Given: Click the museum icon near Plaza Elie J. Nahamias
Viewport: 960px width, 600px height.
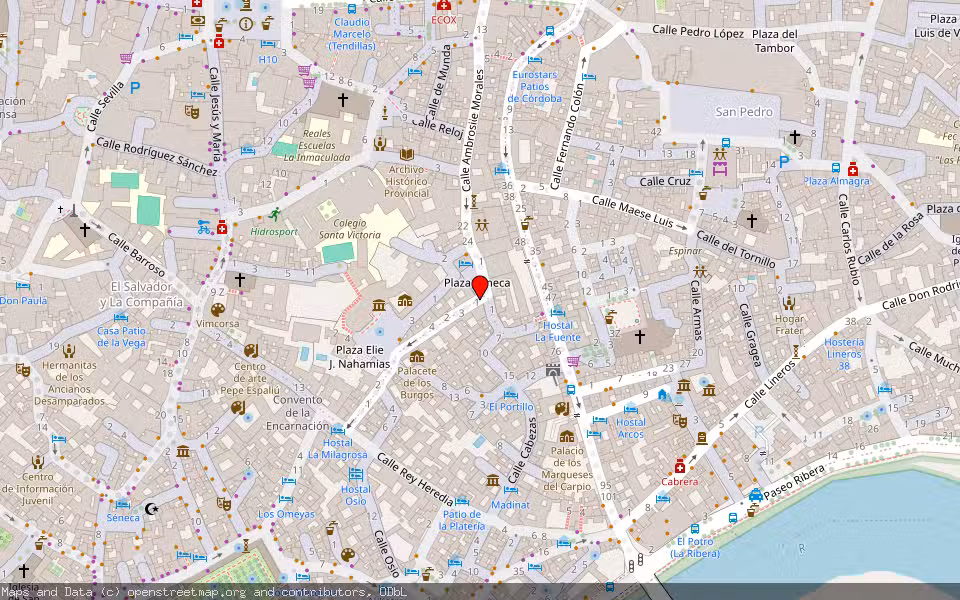Looking at the screenshot, I should pyautogui.click(x=378, y=305).
